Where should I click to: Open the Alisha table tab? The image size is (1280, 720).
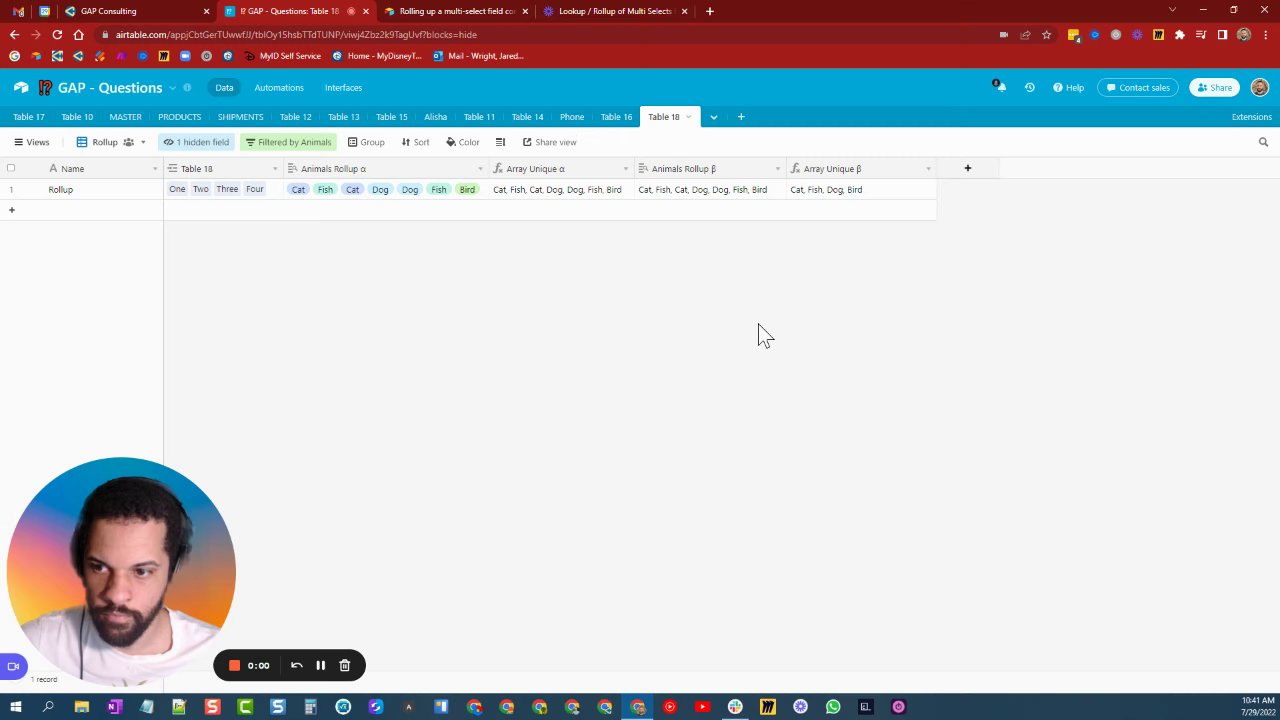[x=435, y=117]
